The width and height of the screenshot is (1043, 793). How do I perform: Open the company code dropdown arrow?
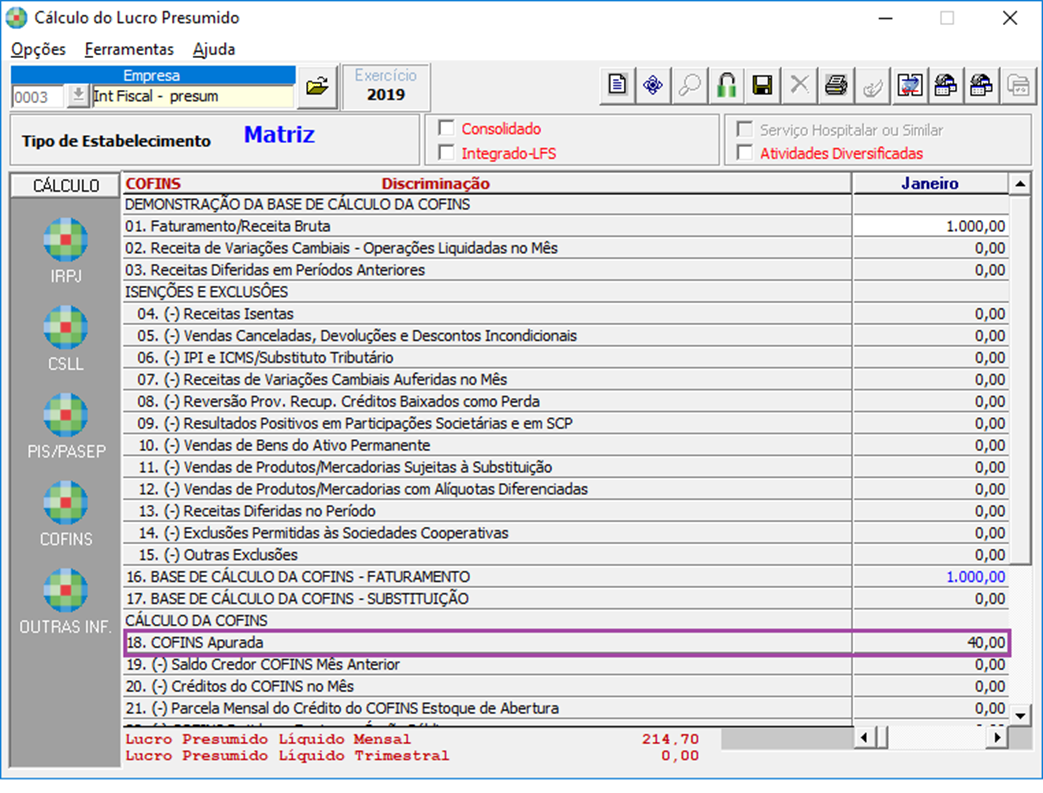coord(78,96)
